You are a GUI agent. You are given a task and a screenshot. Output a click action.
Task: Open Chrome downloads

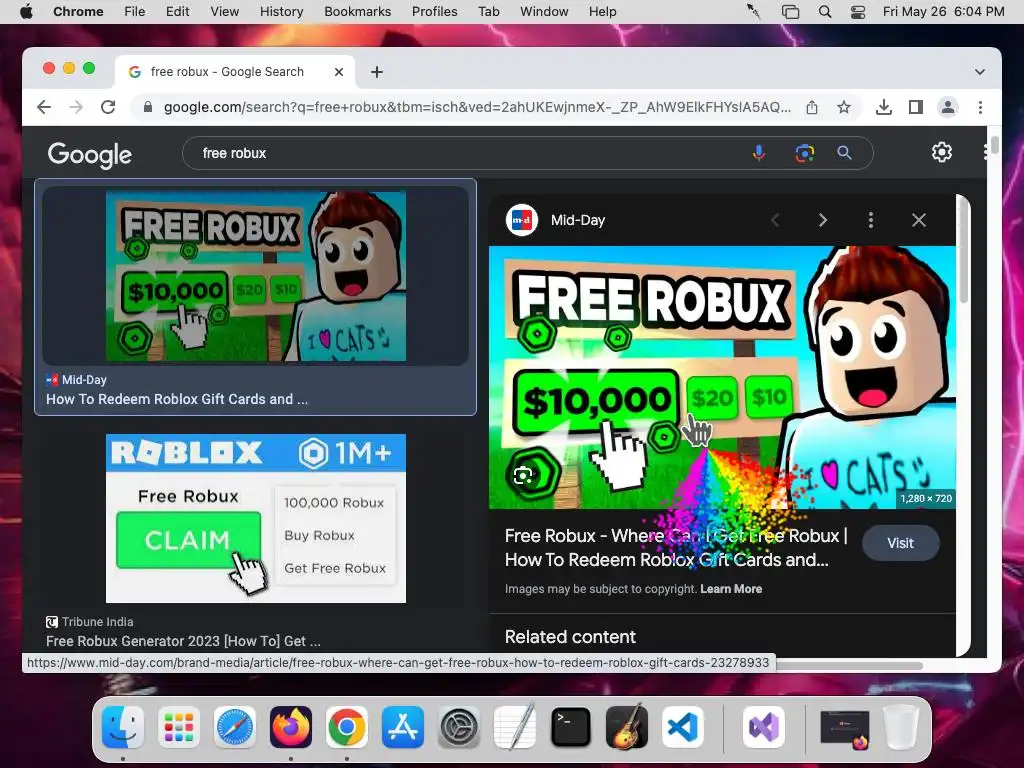point(884,107)
